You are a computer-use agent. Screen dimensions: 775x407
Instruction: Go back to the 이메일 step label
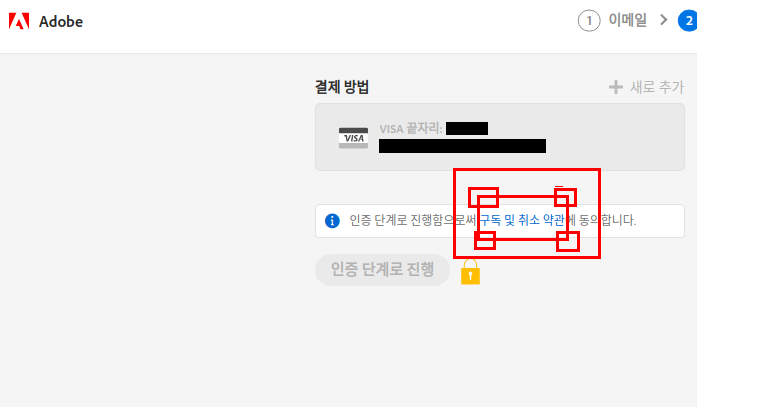627,20
